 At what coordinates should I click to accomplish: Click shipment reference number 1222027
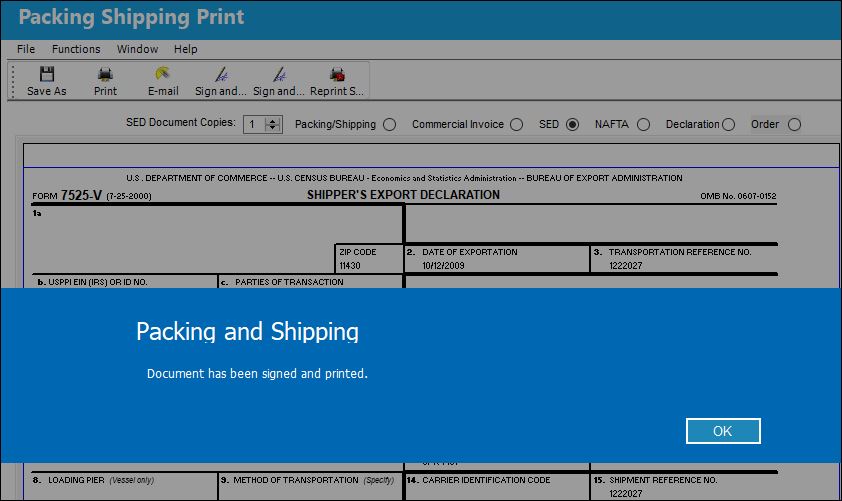626,493
